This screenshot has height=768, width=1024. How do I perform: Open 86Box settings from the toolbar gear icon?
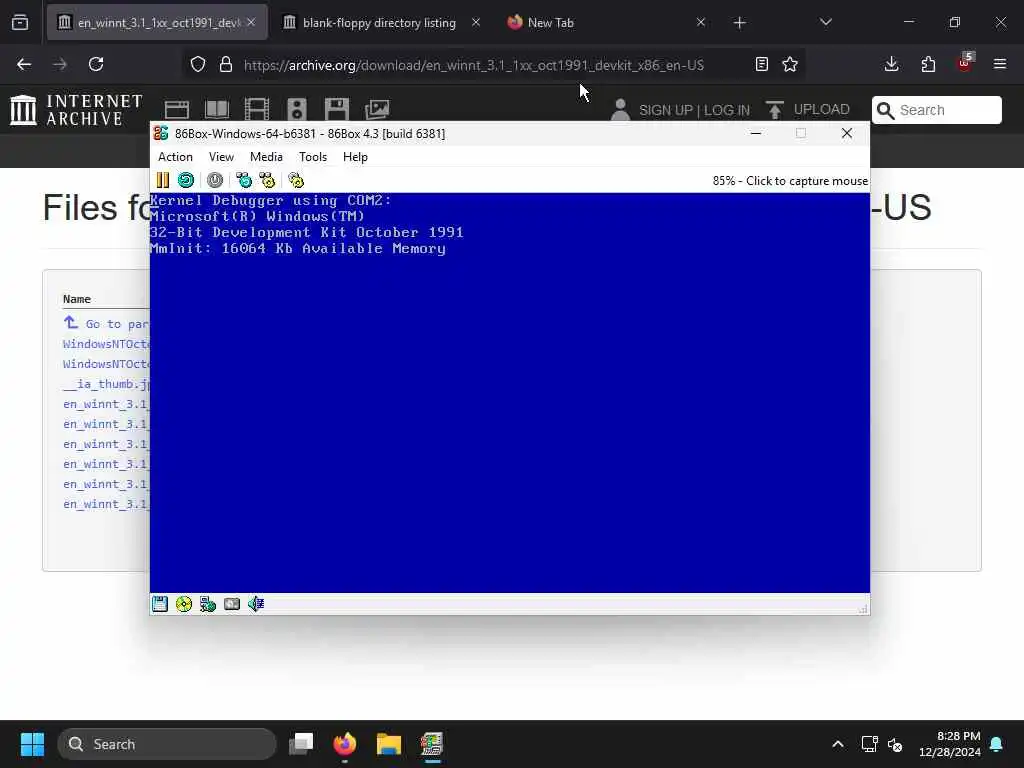point(296,180)
